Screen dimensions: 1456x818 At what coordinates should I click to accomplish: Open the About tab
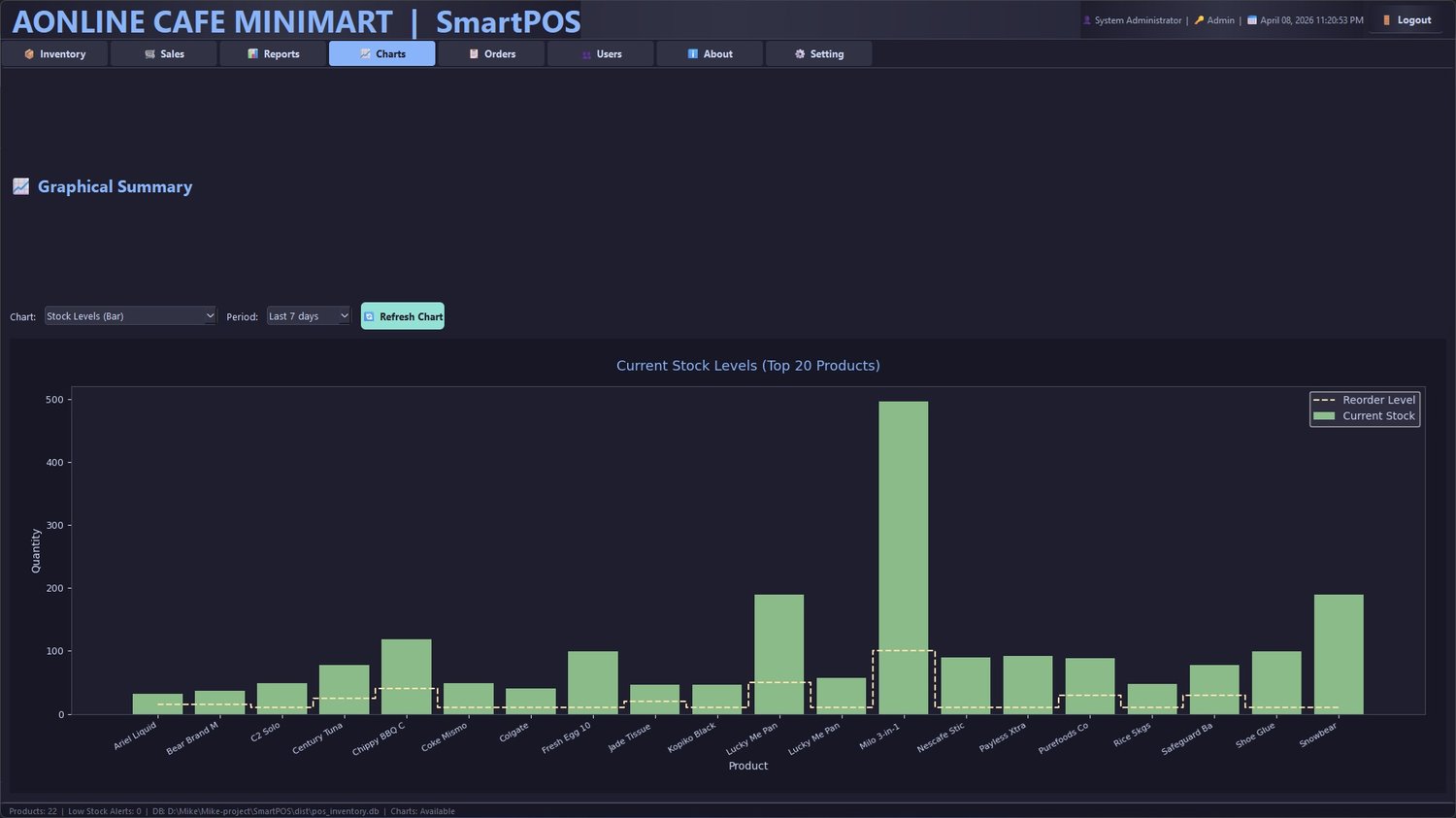[710, 54]
